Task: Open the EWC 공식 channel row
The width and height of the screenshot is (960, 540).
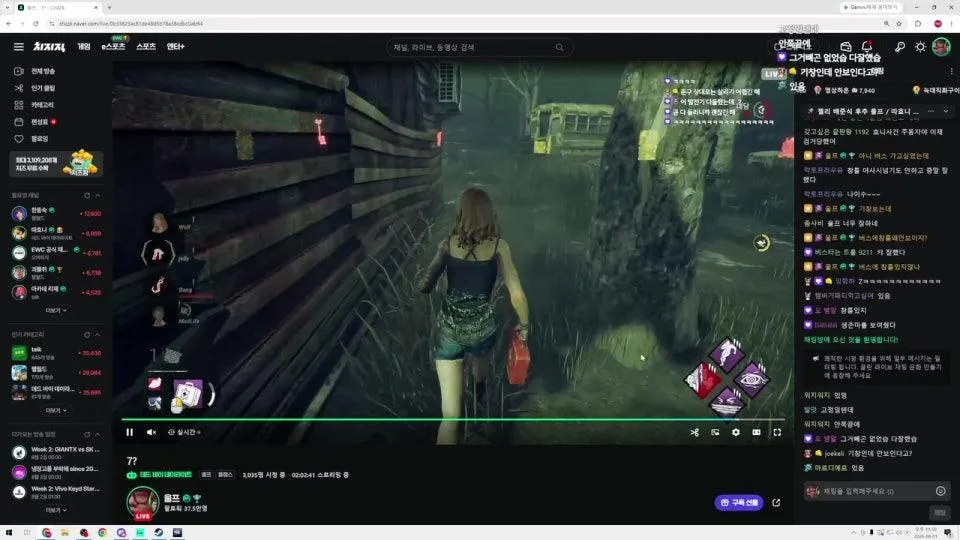Action: point(56,252)
